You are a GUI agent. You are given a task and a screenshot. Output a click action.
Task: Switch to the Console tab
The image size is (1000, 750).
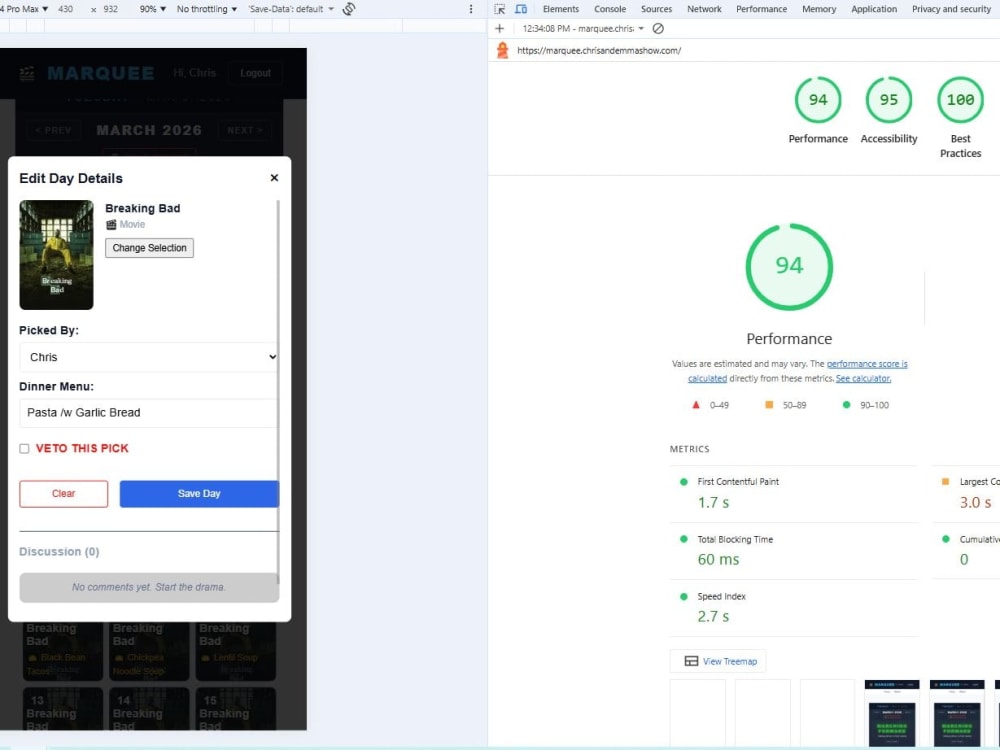[610, 9]
